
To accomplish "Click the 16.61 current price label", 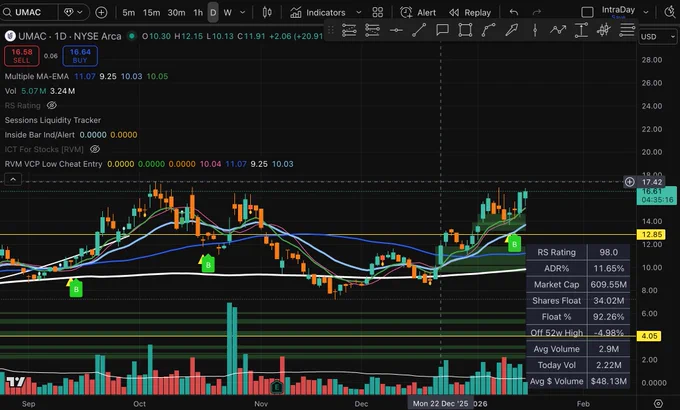I will coord(657,195).
